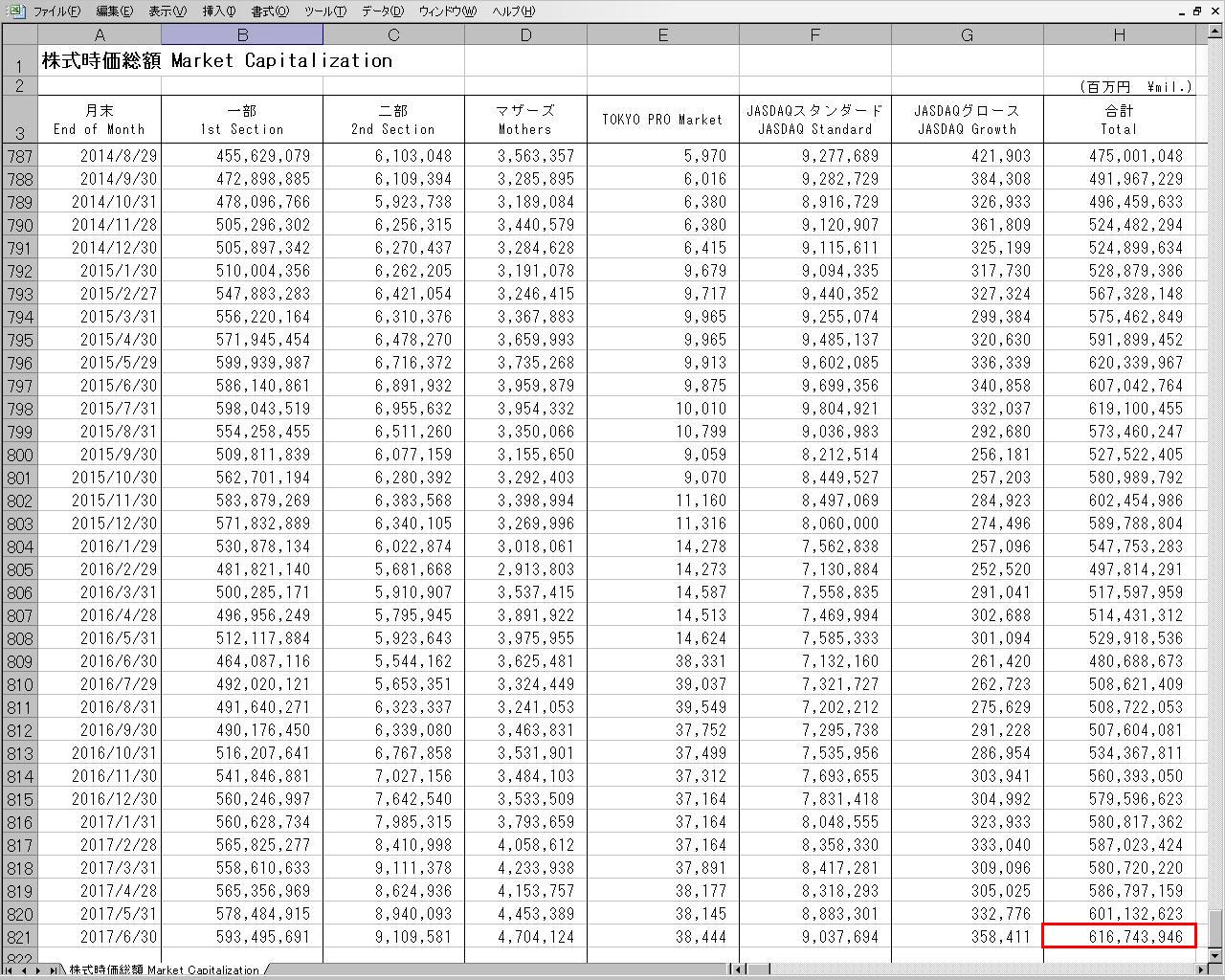Select the 株式時価総額 Market Capitalization sheet tab

tap(164, 969)
